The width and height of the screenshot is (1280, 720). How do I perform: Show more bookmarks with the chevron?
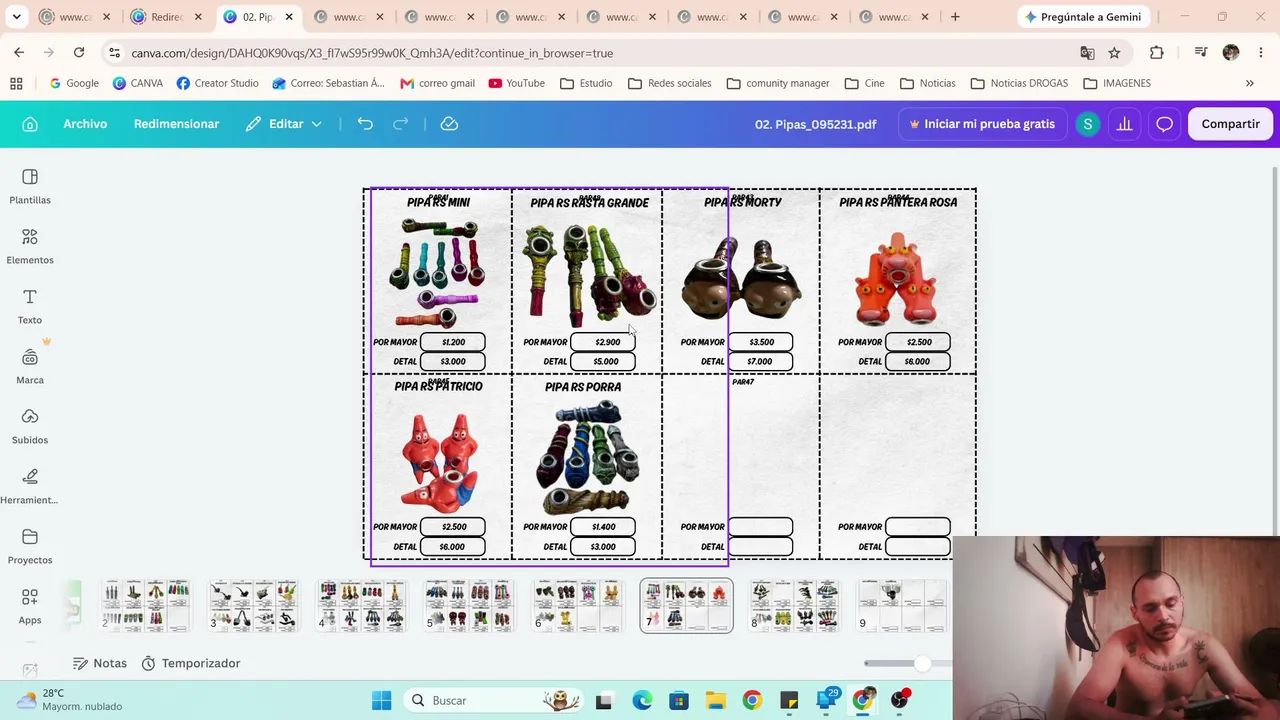coord(1249,83)
